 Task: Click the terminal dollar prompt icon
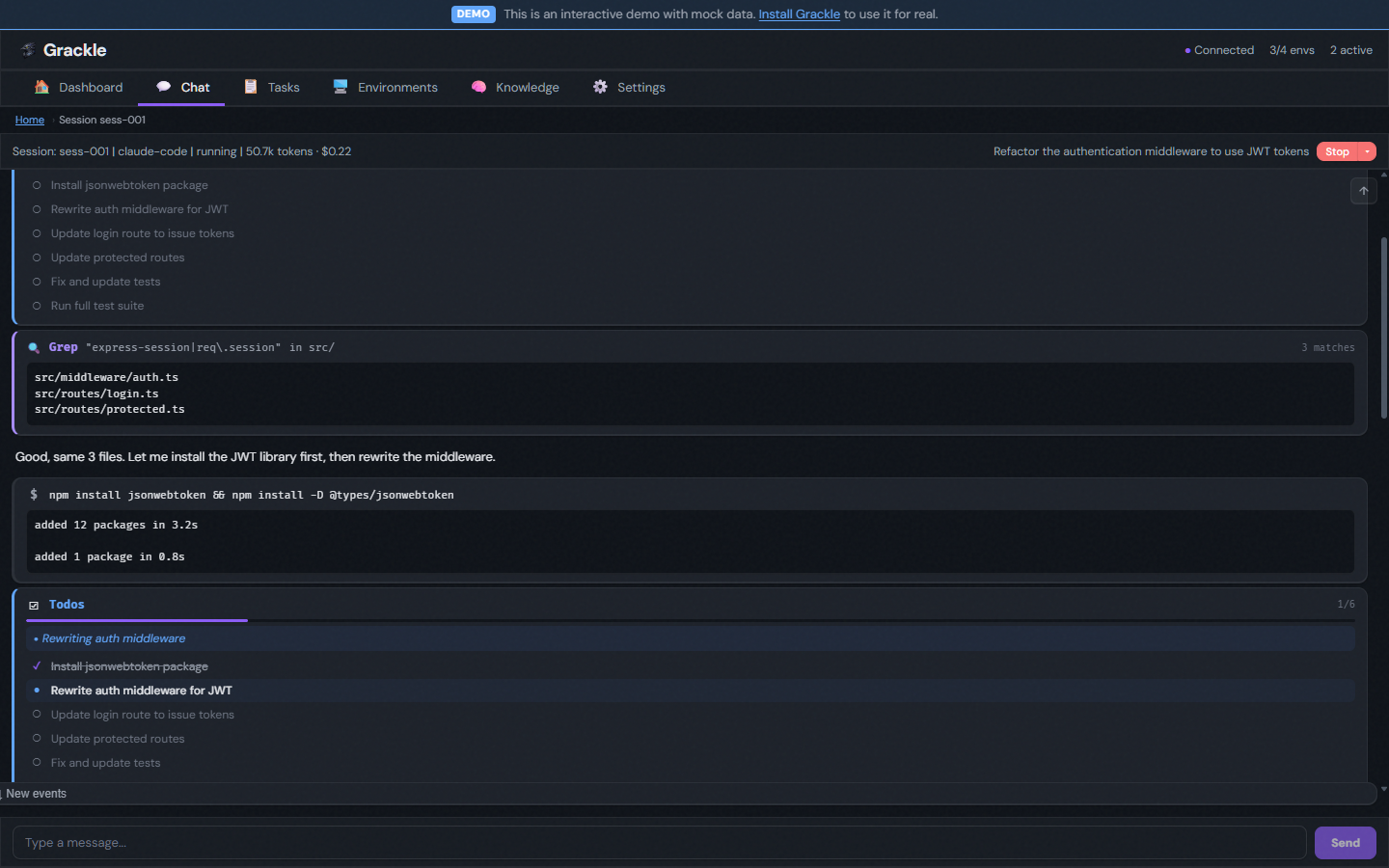coord(34,494)
